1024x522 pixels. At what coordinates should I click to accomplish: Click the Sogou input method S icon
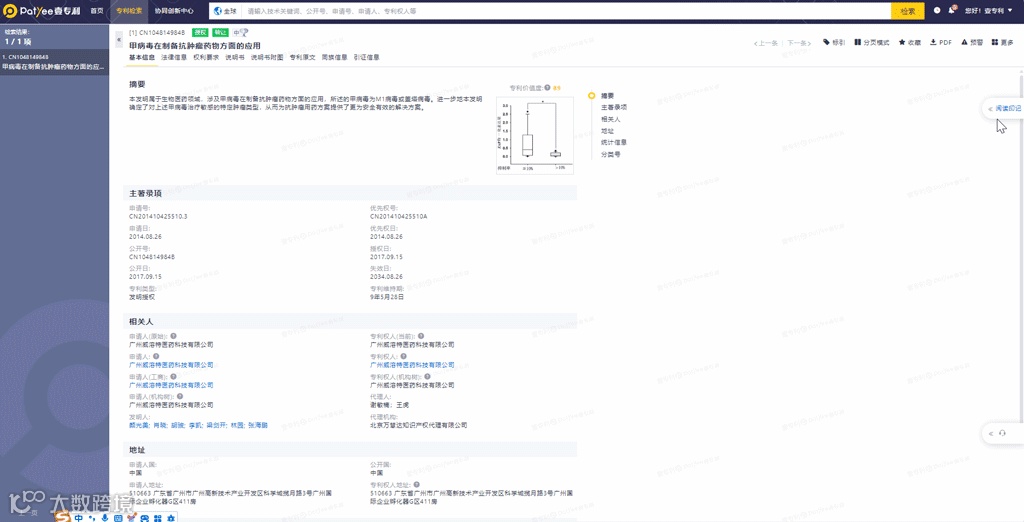[x=63, y=517]
